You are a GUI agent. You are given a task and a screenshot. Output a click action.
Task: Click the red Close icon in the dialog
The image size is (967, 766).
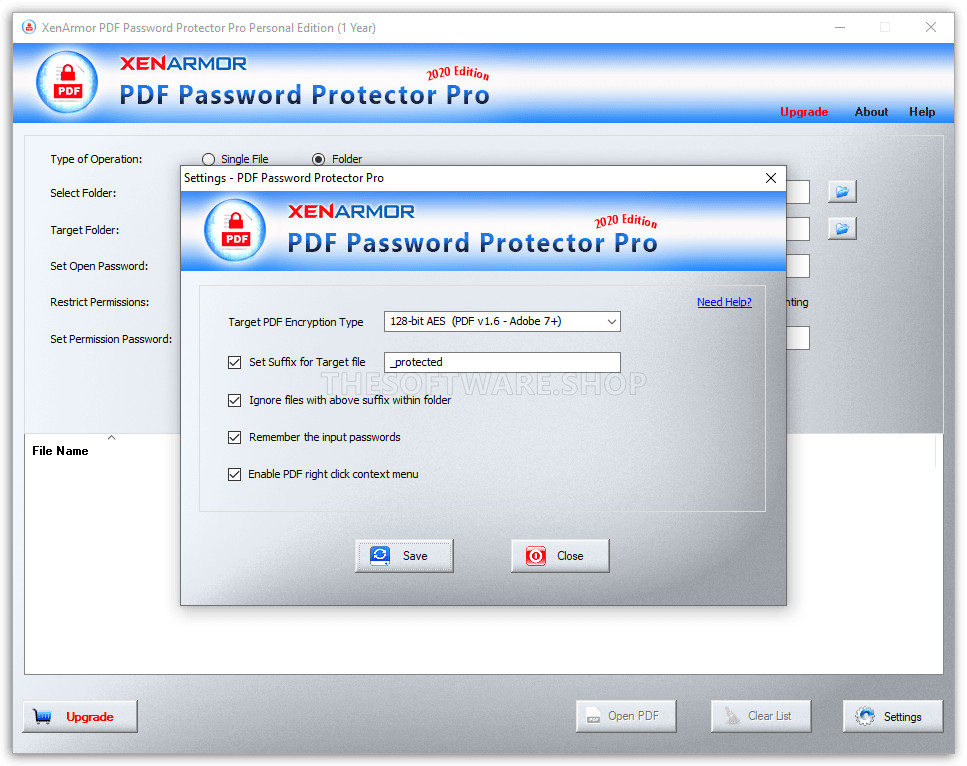tap(535, 555)
